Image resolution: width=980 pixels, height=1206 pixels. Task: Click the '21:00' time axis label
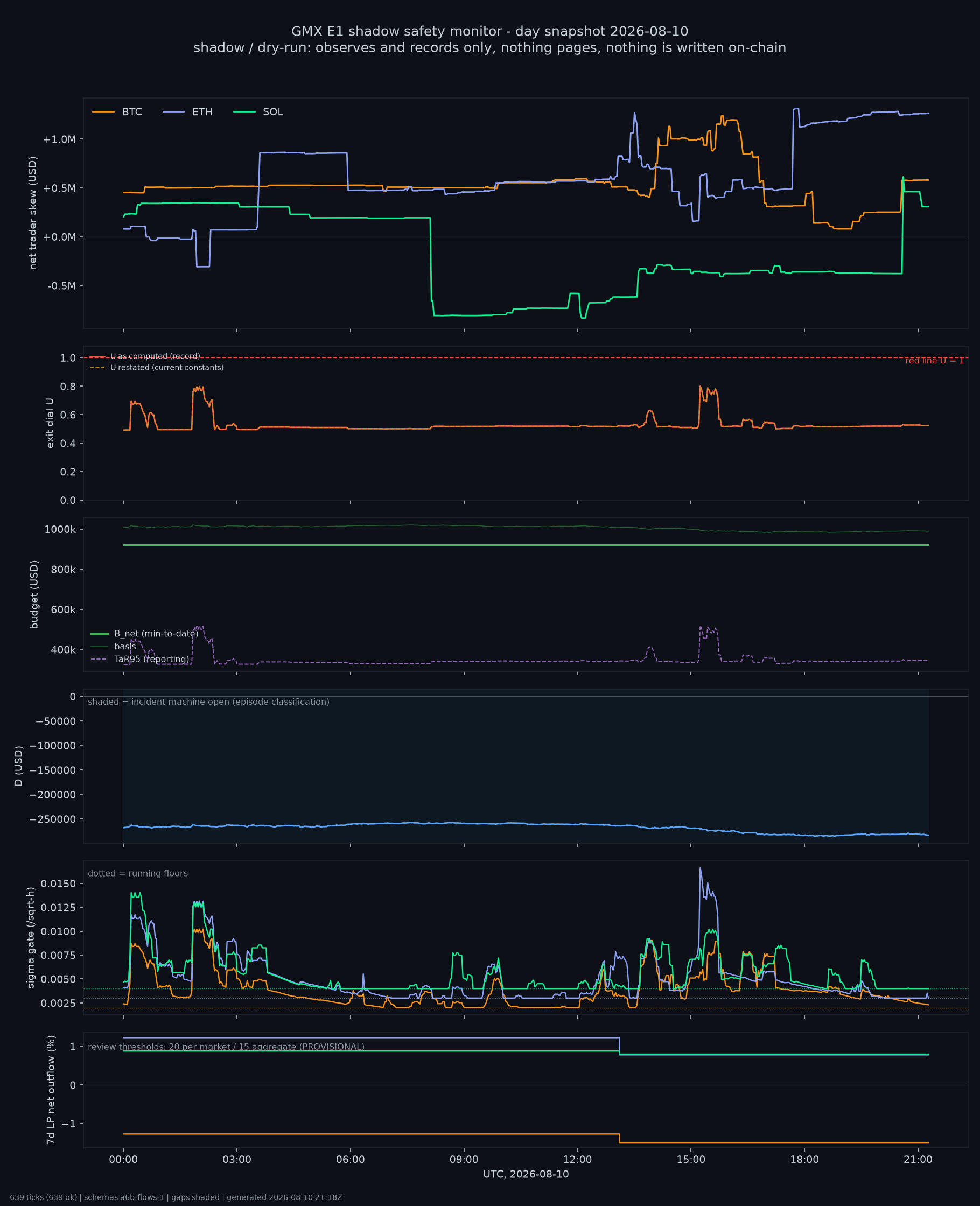918,1159
